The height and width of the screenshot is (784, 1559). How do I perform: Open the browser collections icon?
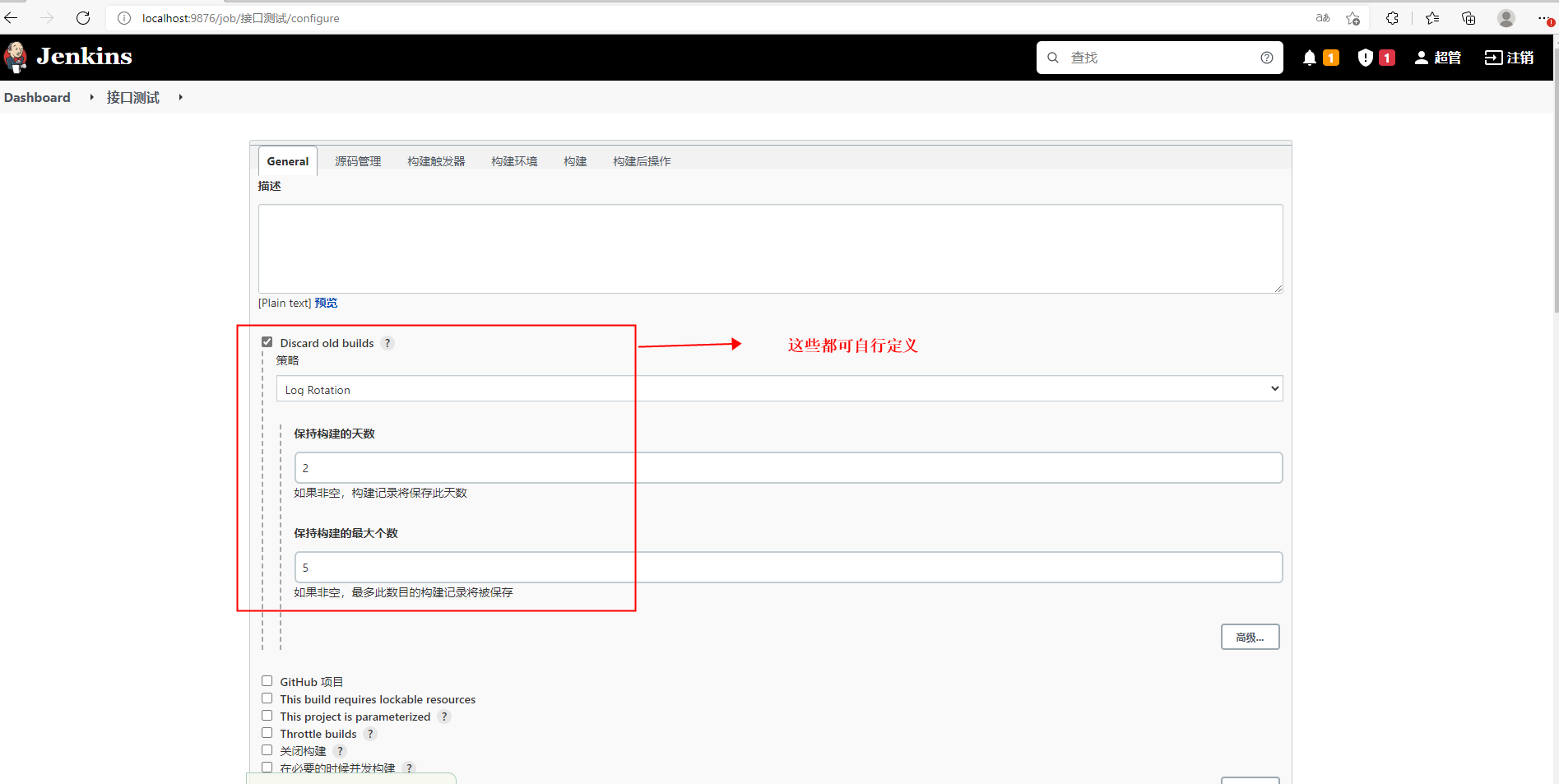pos(1469,18)
